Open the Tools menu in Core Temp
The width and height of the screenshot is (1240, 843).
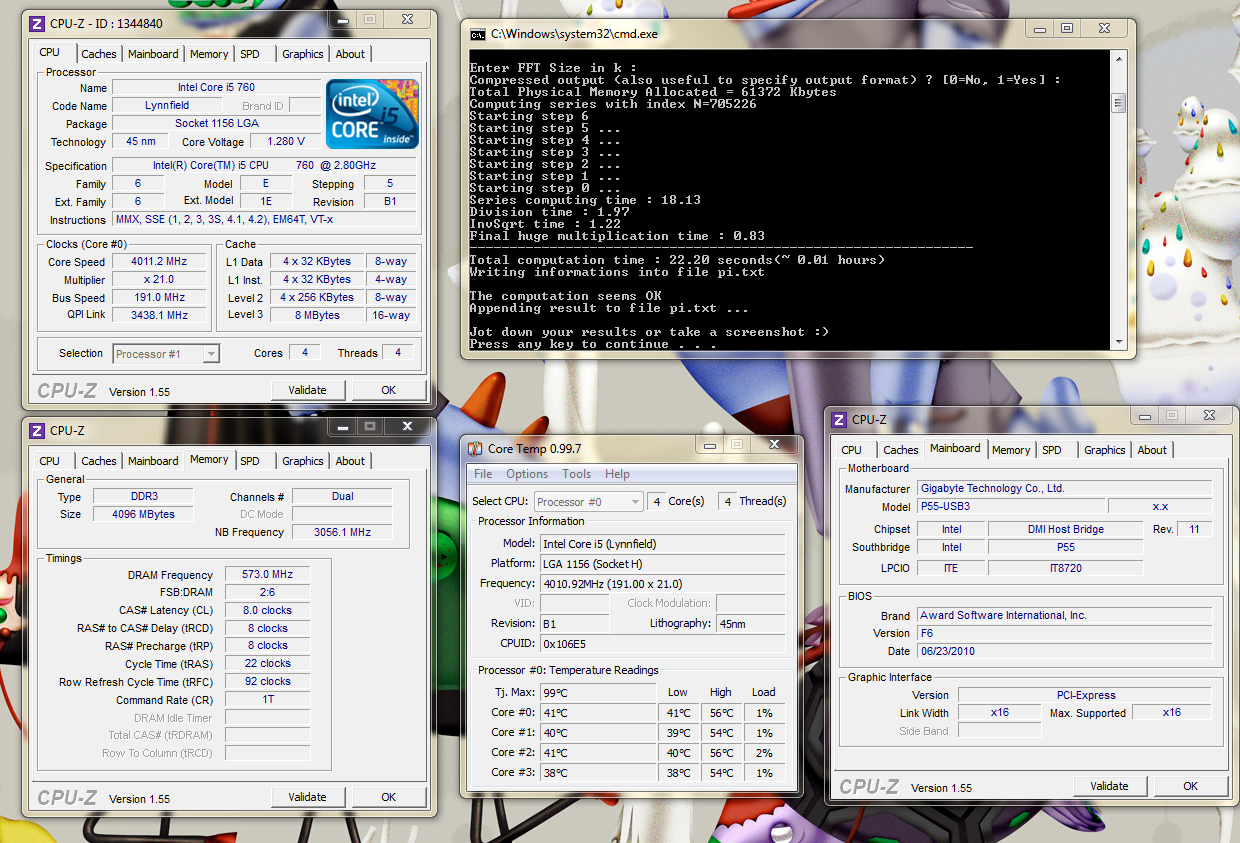pyautogui.click(x=576, y=474)
